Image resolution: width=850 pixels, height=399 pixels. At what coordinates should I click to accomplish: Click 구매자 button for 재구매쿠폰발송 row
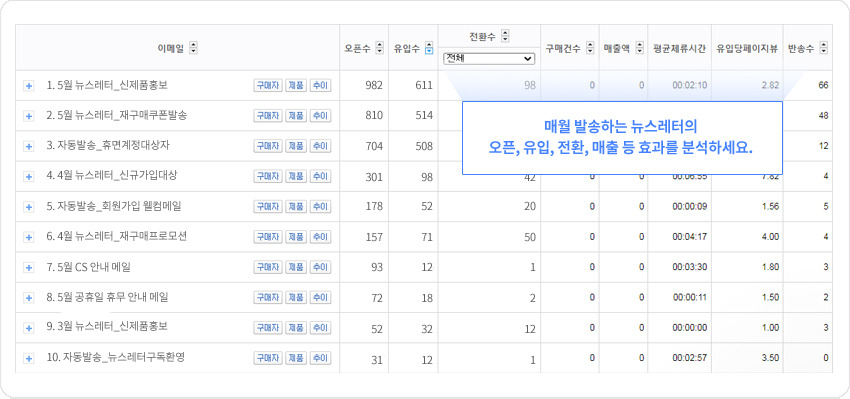pyautogui.click(x=268, y=116)
